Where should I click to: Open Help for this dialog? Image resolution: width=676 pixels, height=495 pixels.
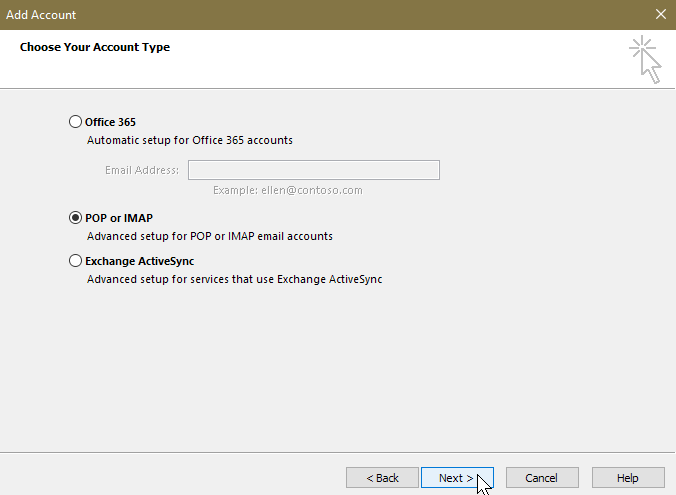(628, 478)
